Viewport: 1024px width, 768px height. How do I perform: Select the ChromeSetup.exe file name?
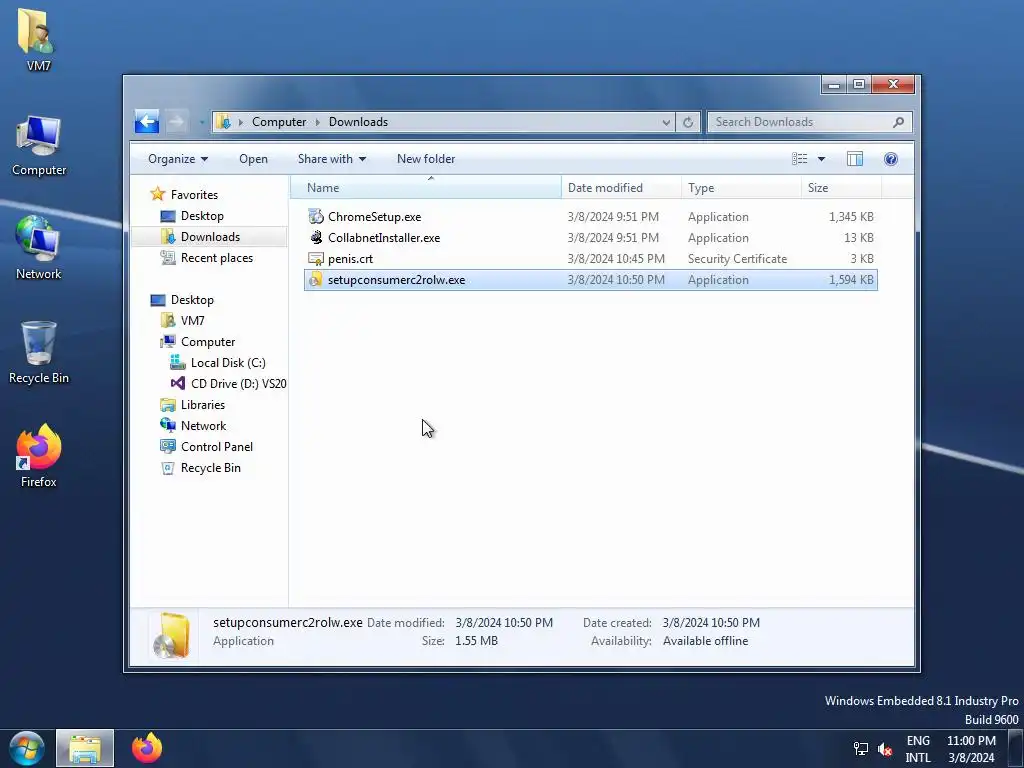click(374, 217)
